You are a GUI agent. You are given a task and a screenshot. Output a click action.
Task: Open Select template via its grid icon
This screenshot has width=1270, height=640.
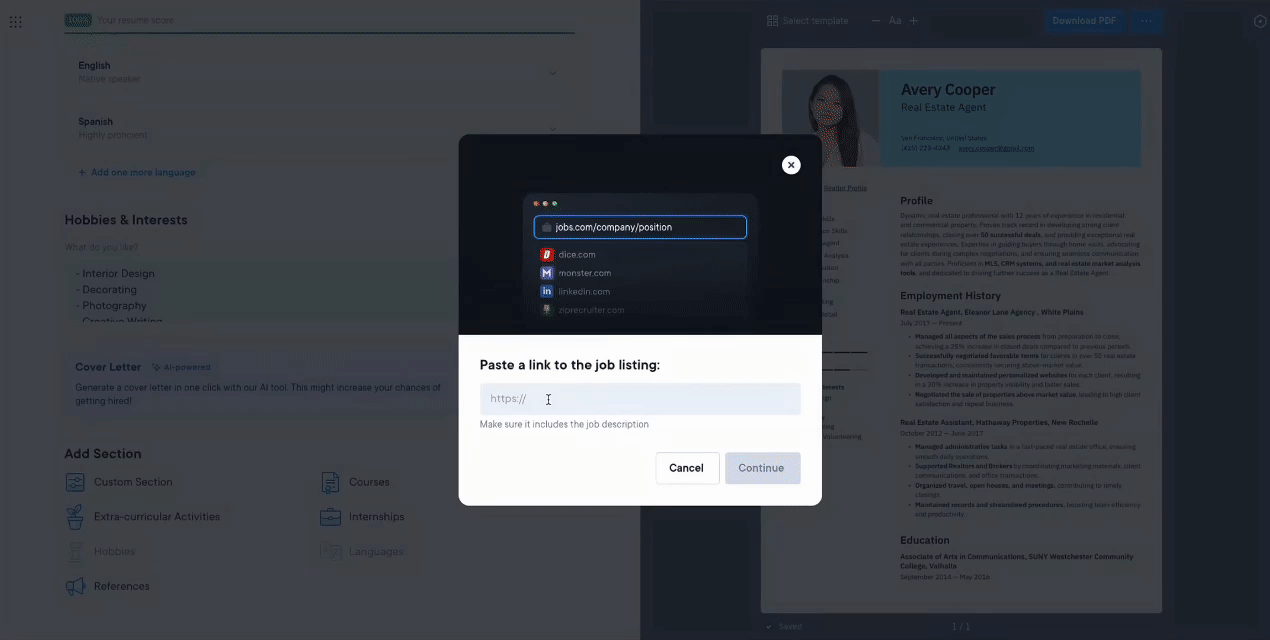coord(770,20)
